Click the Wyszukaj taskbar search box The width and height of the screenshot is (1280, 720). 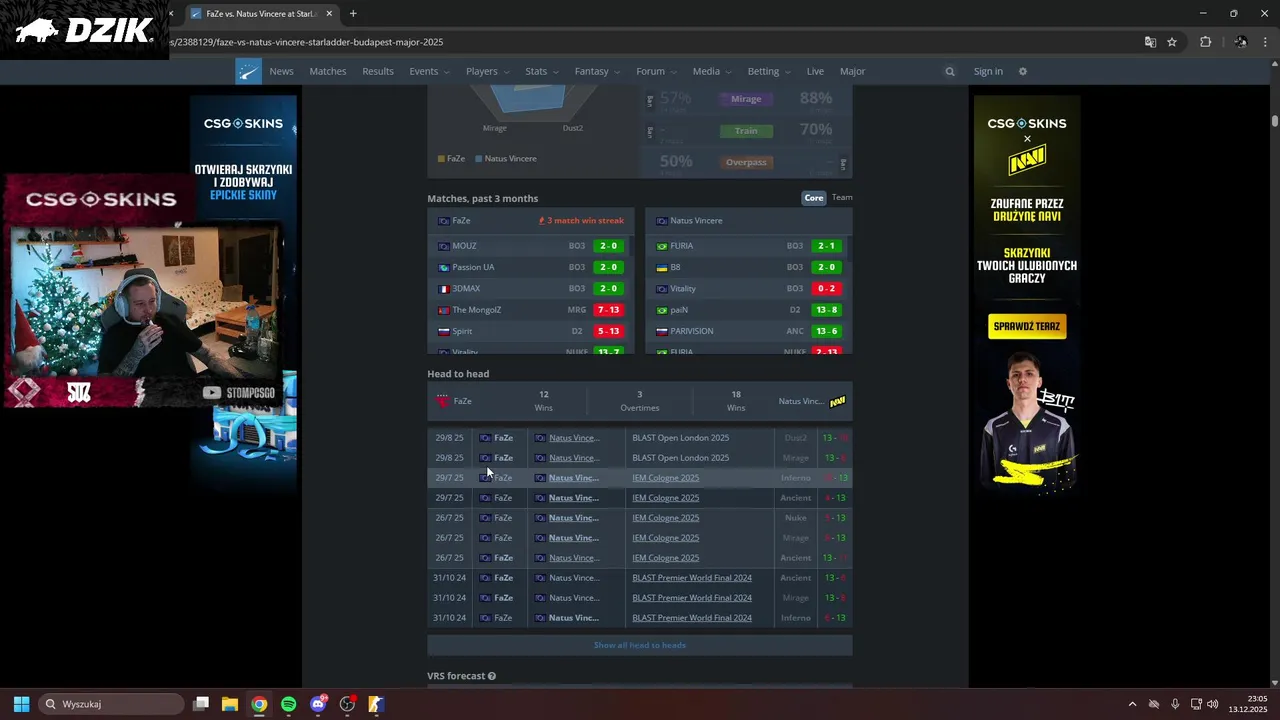point(110,704)
